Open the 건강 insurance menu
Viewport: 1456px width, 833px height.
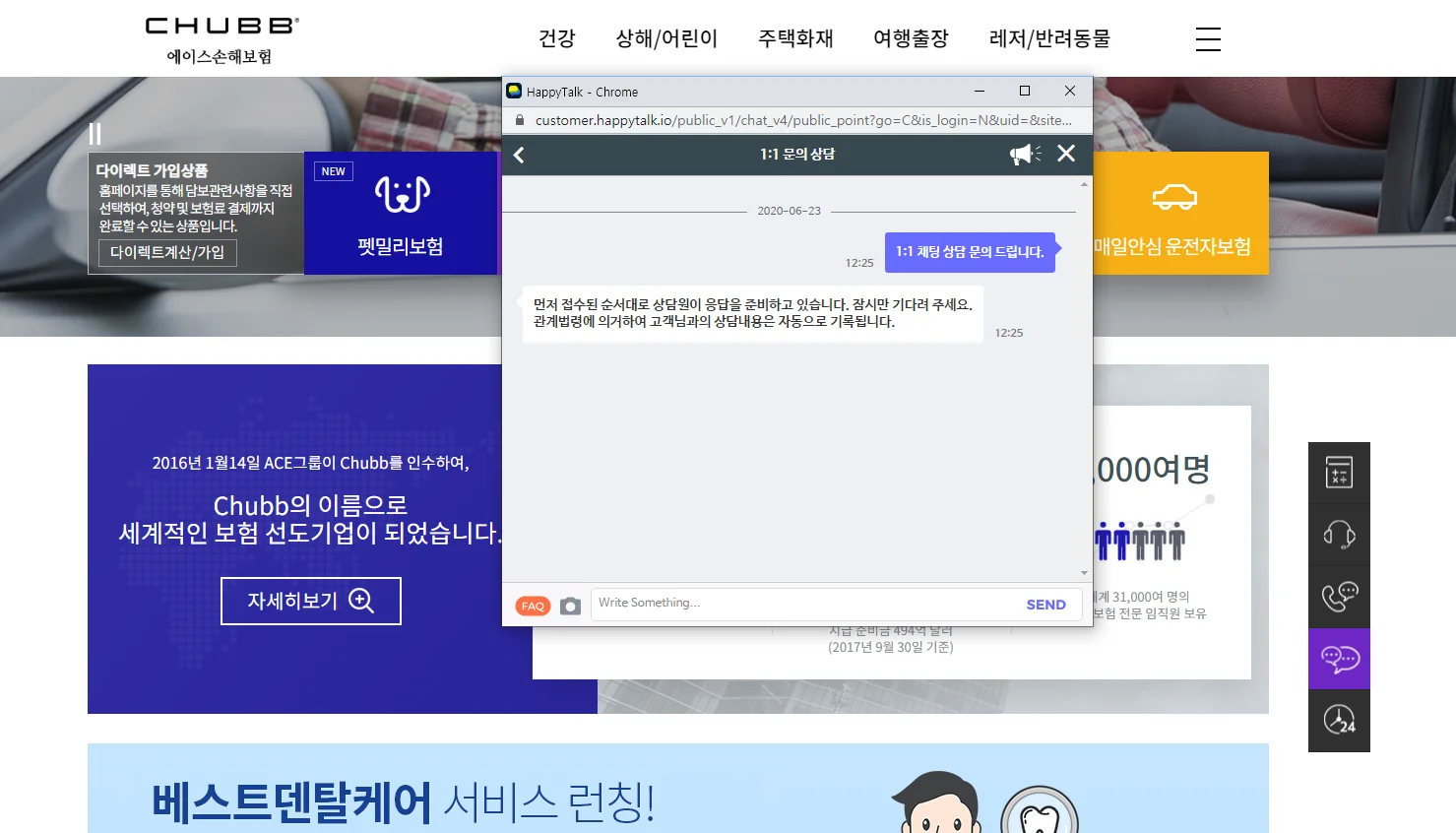click(x=556, y=38)
